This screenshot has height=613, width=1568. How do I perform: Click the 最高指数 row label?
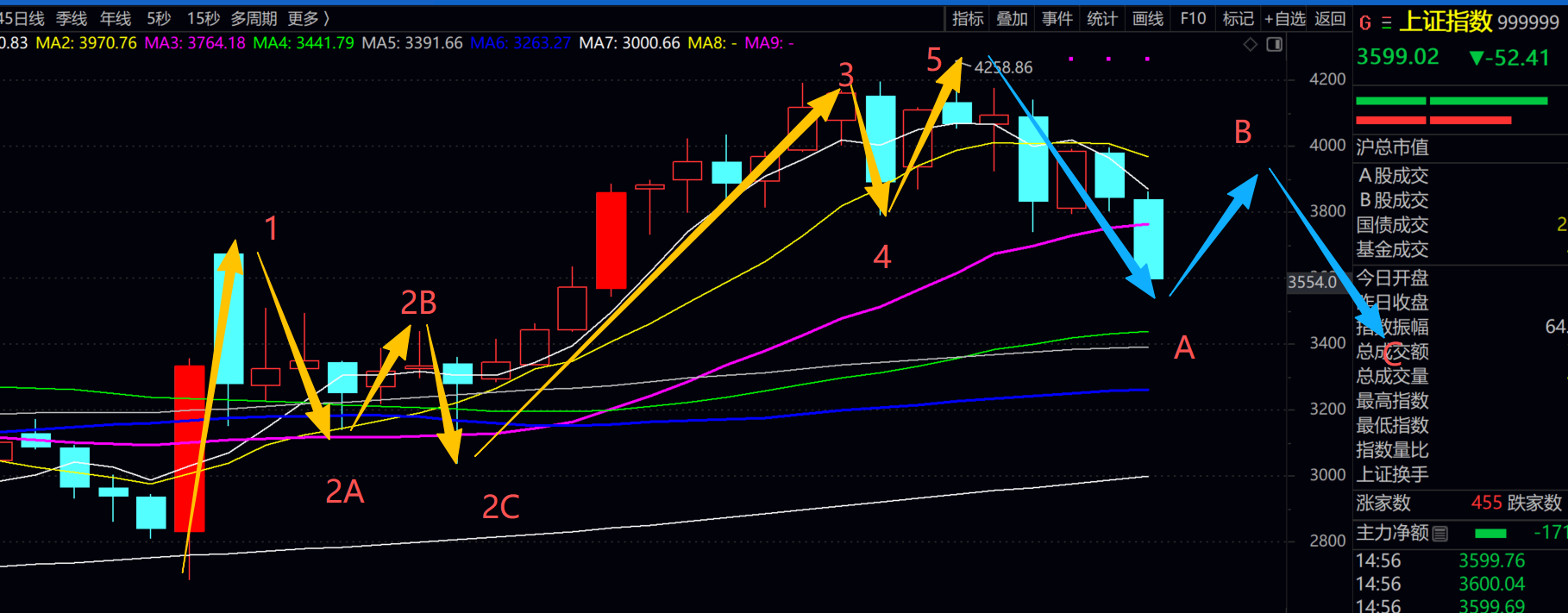click(x=1392, y=401)
